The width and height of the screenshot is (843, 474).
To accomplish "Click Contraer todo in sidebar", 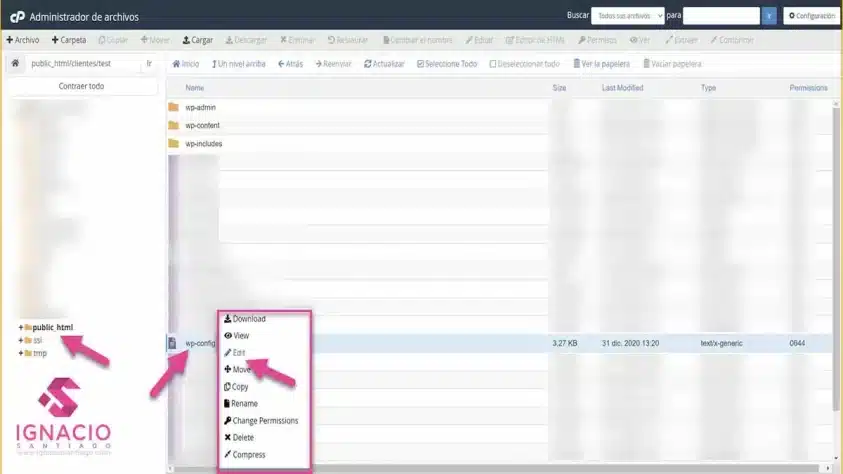I will 82,86.
